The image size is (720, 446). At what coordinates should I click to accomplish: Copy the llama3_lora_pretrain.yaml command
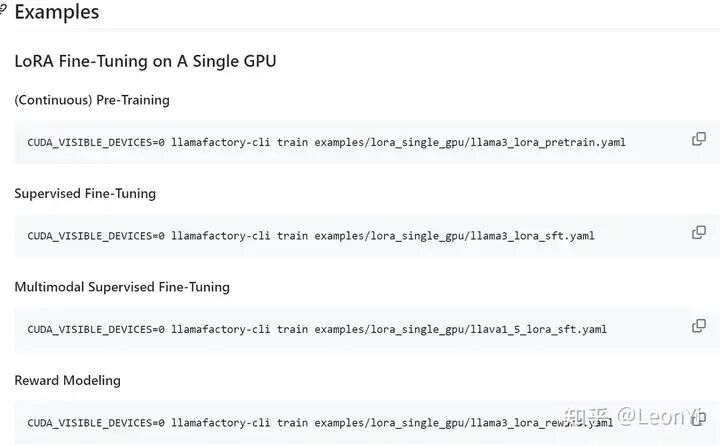699,139
